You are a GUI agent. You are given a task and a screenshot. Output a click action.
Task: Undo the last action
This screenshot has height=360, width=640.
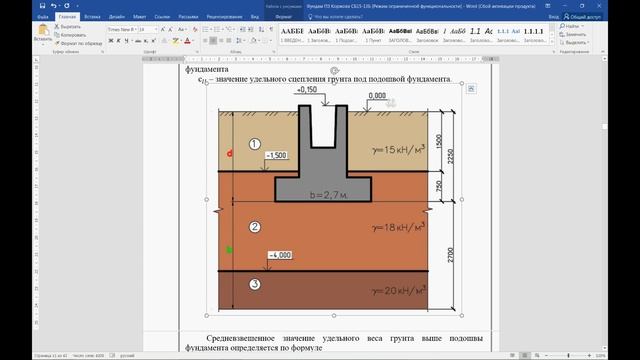click(x=53, y=6)
